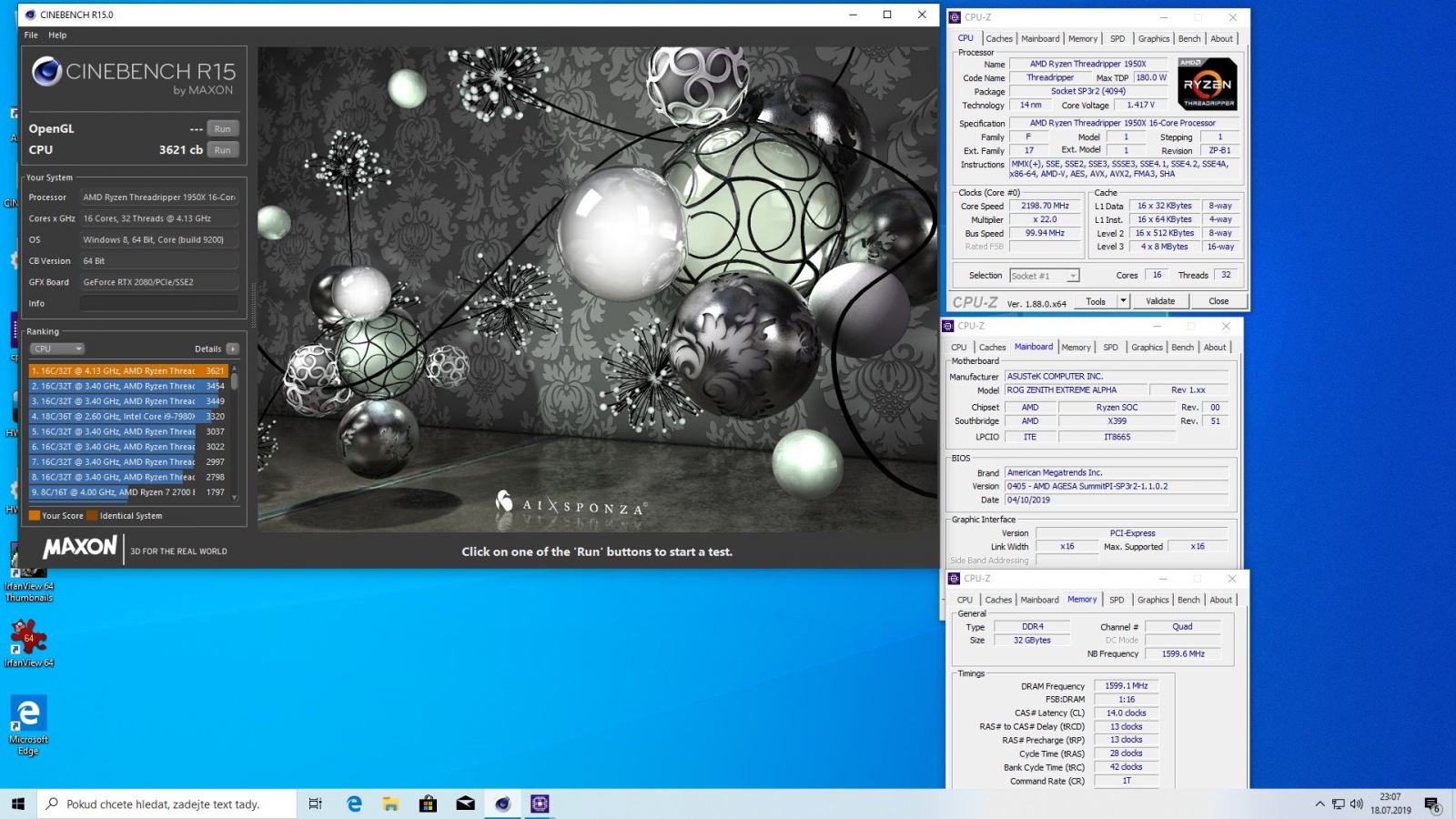
Task: Show hidden system tray icons
Action: (x=1319, y=804)
